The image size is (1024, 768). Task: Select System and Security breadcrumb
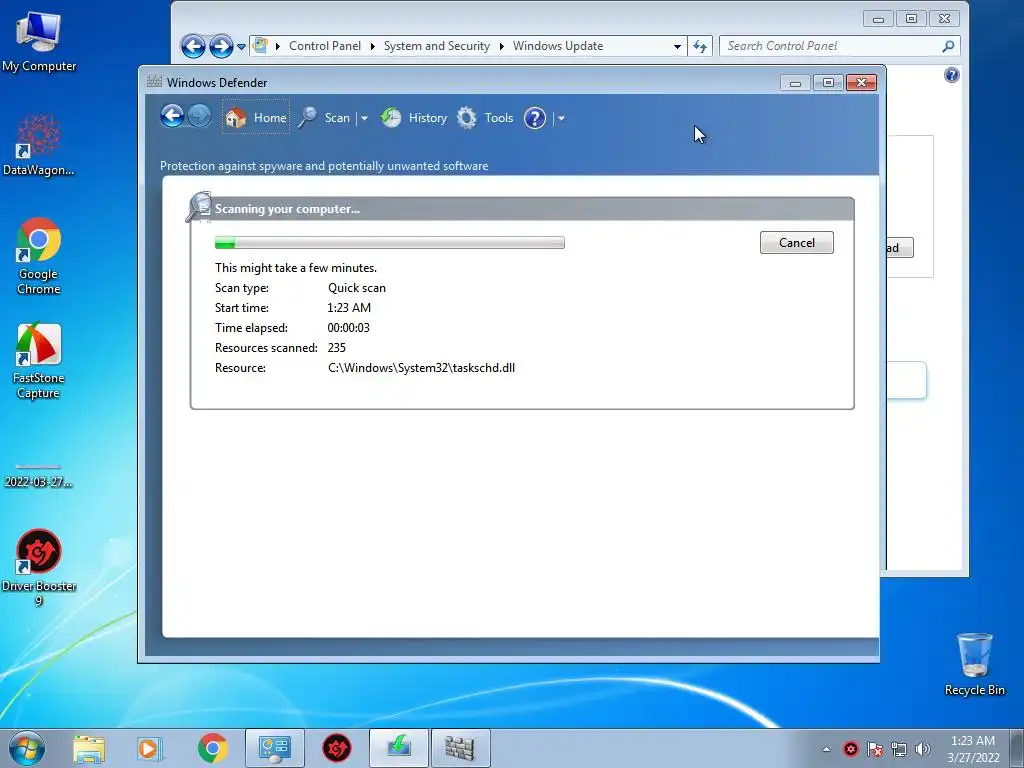tap(436, 46)
